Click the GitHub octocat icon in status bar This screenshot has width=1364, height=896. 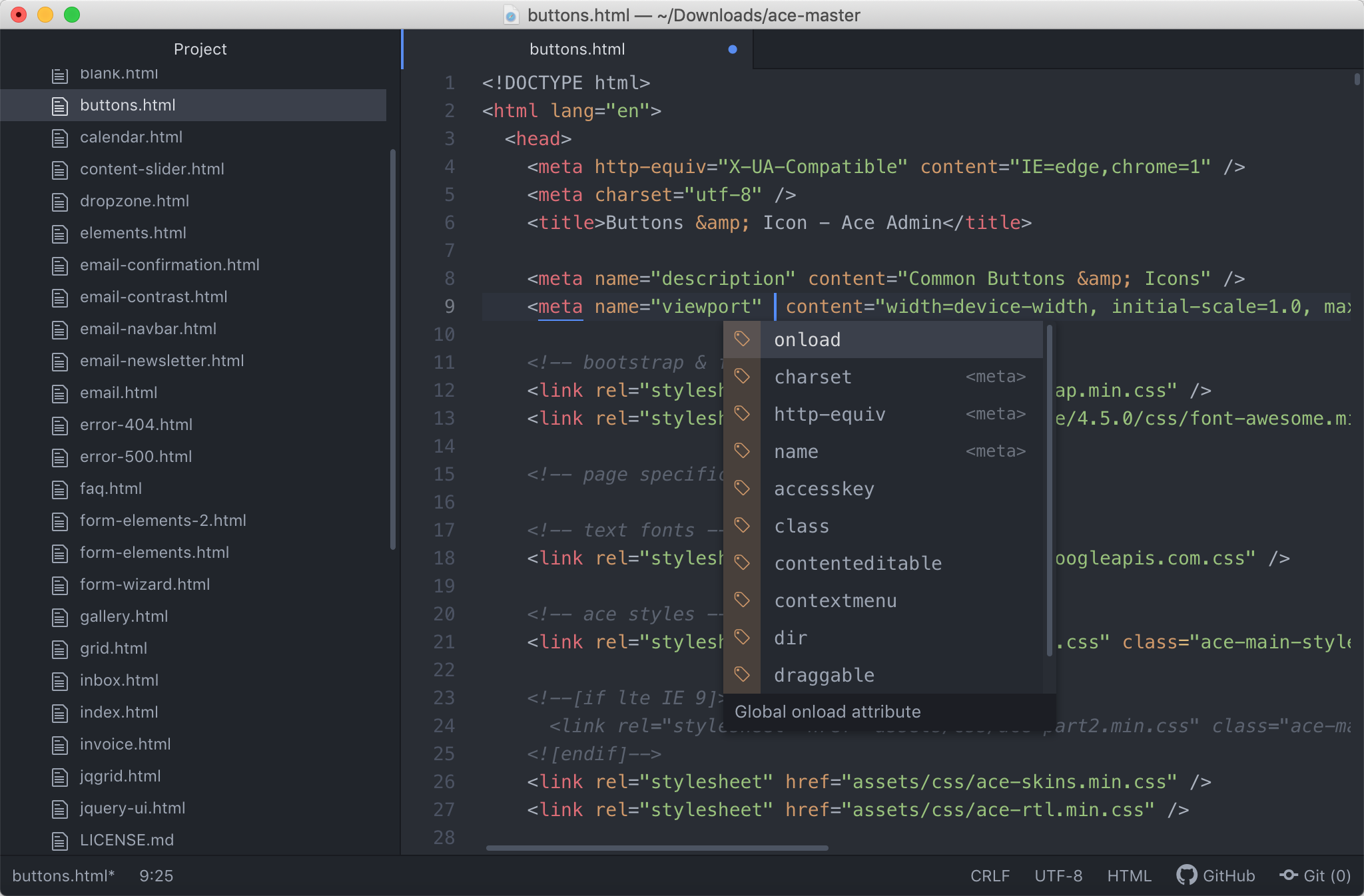(x=1186, y=875)
